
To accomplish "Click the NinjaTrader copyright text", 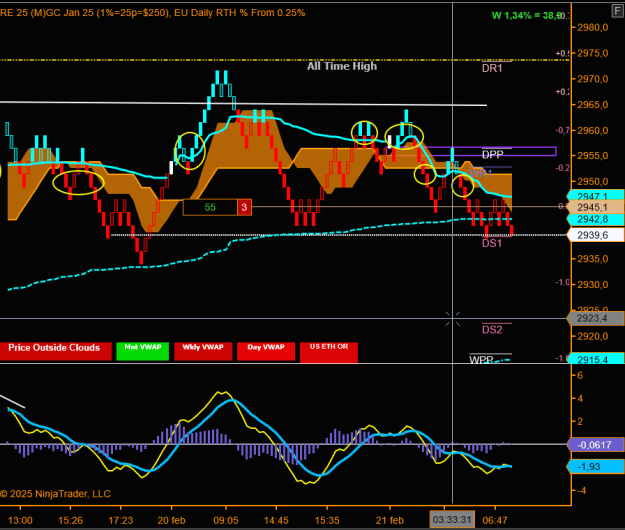I will (55, 494).
